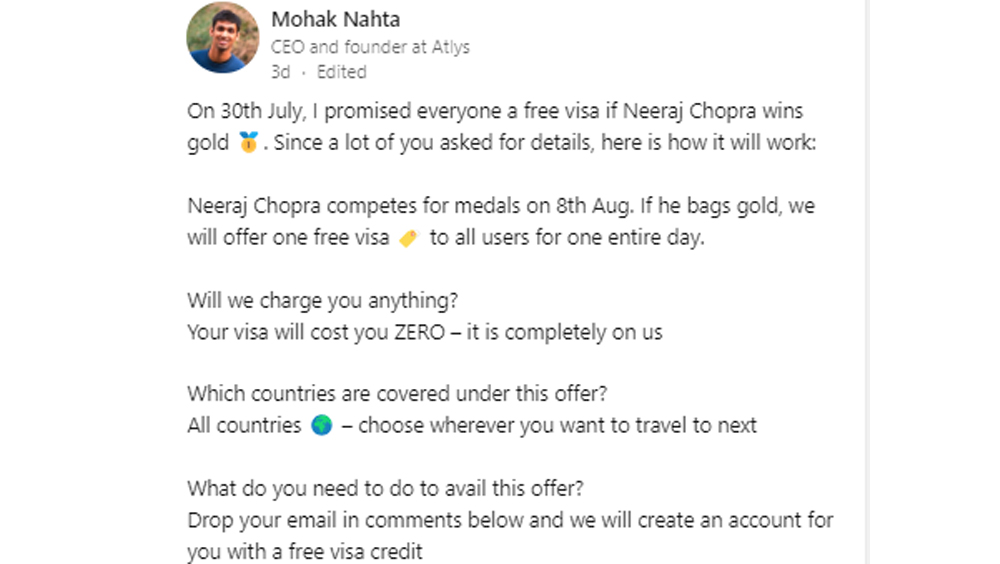The height and width of the screenshot is (564, 1000).
Task: Click the globe emoji next to 'All countries'
Action: click(321, 425)
